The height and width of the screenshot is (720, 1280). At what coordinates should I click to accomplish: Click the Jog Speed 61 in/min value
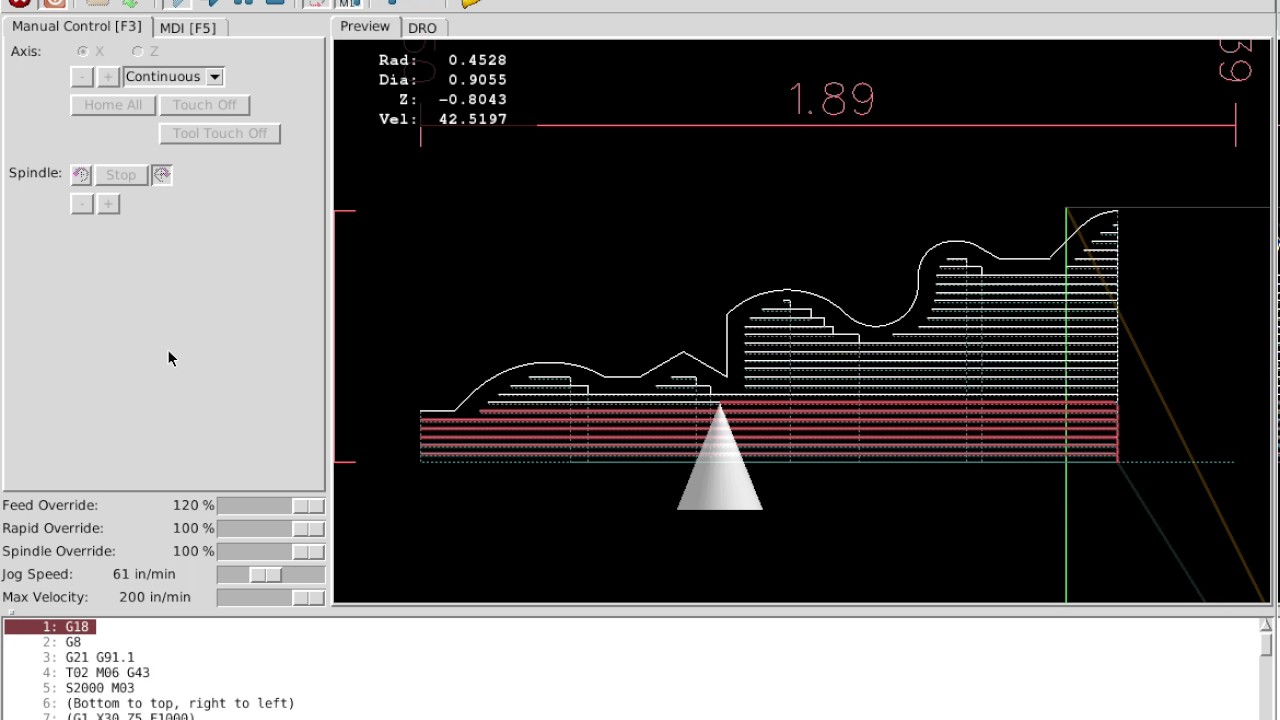tap(144, 575)
